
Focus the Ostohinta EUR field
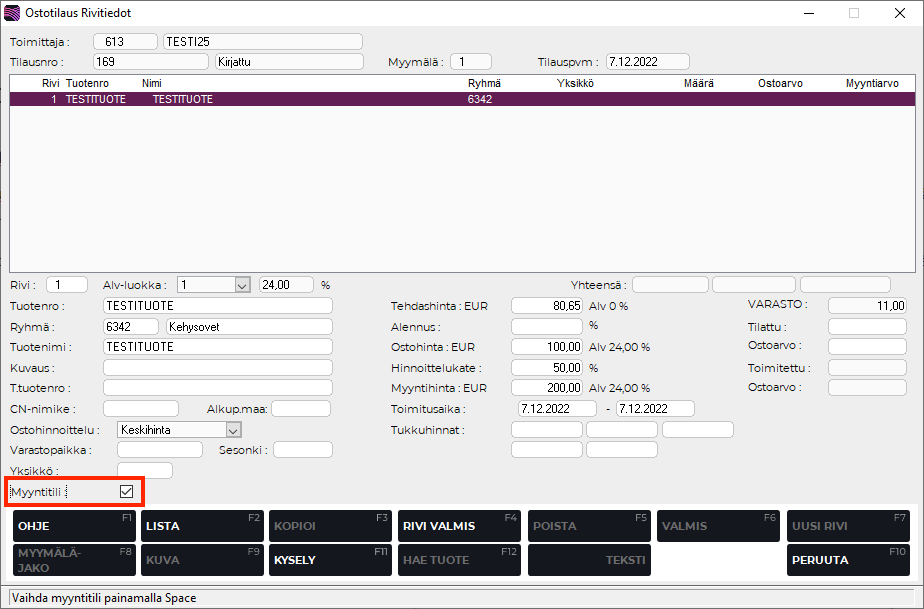(547, 347)
